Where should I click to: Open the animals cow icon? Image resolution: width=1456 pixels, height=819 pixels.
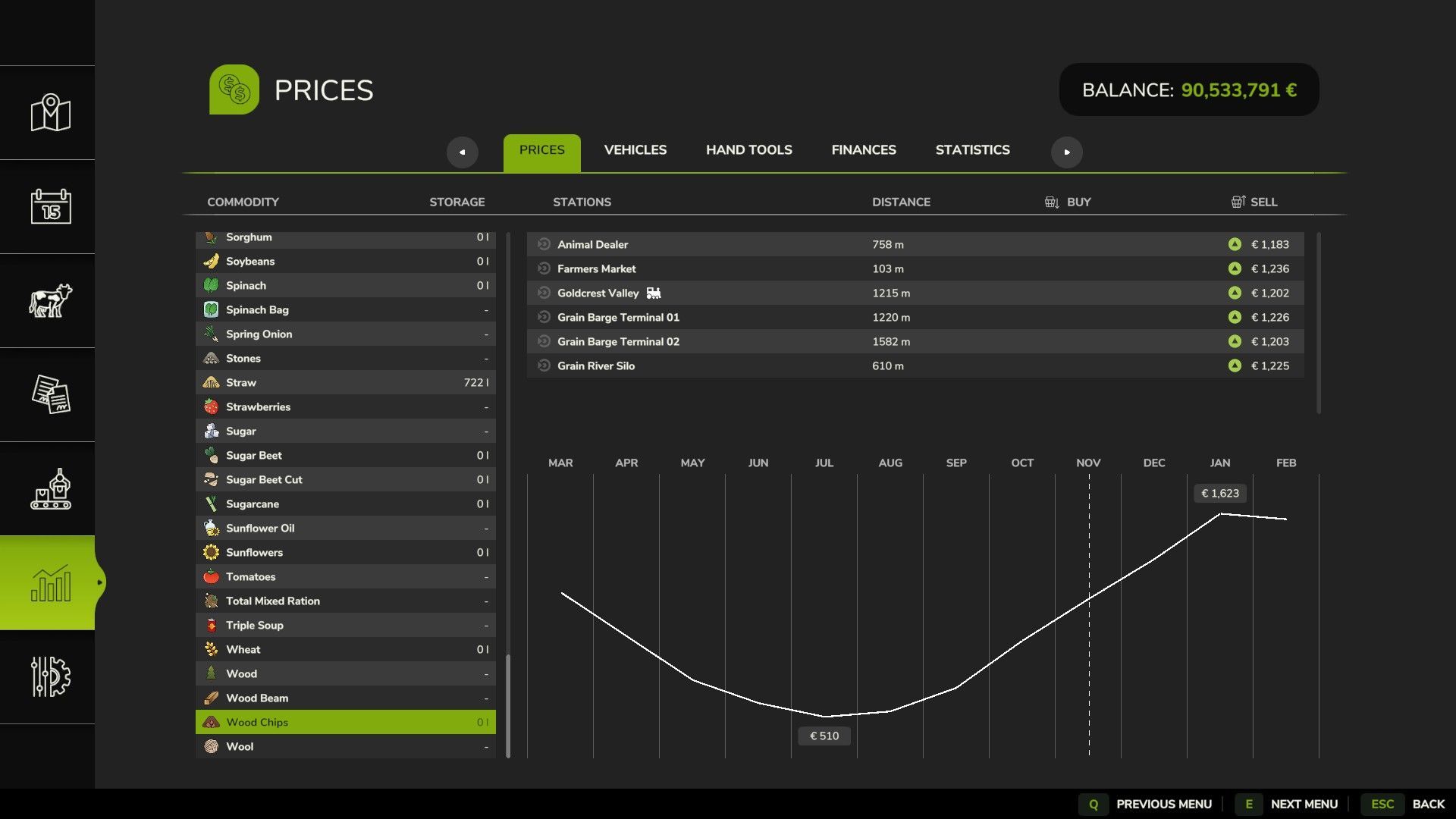pyautogui.click(x=50, y=301)
